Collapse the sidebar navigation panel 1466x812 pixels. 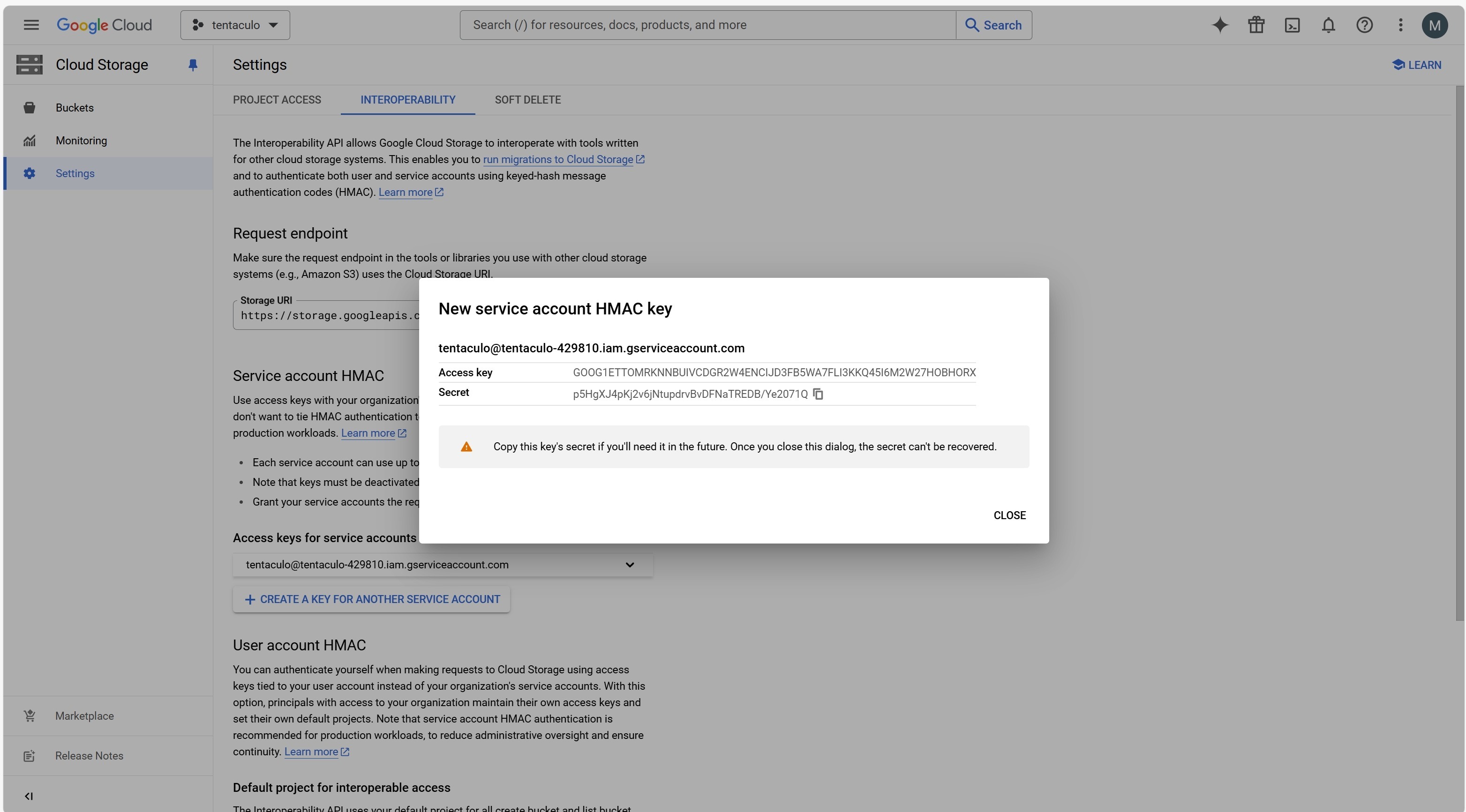[29, 796]
